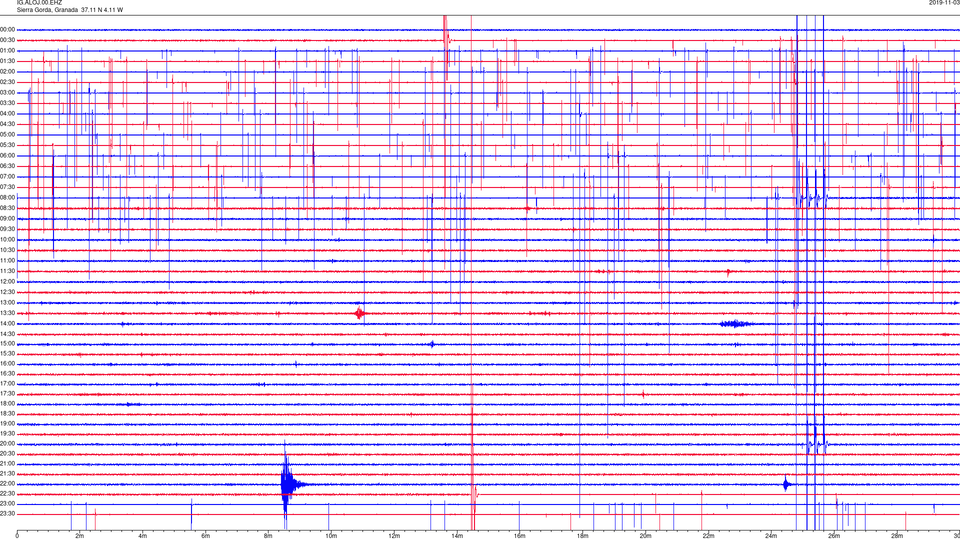This screenshot has height=540, width=960.
Task: Select the 01:00 trace time label
Action: 8,50
